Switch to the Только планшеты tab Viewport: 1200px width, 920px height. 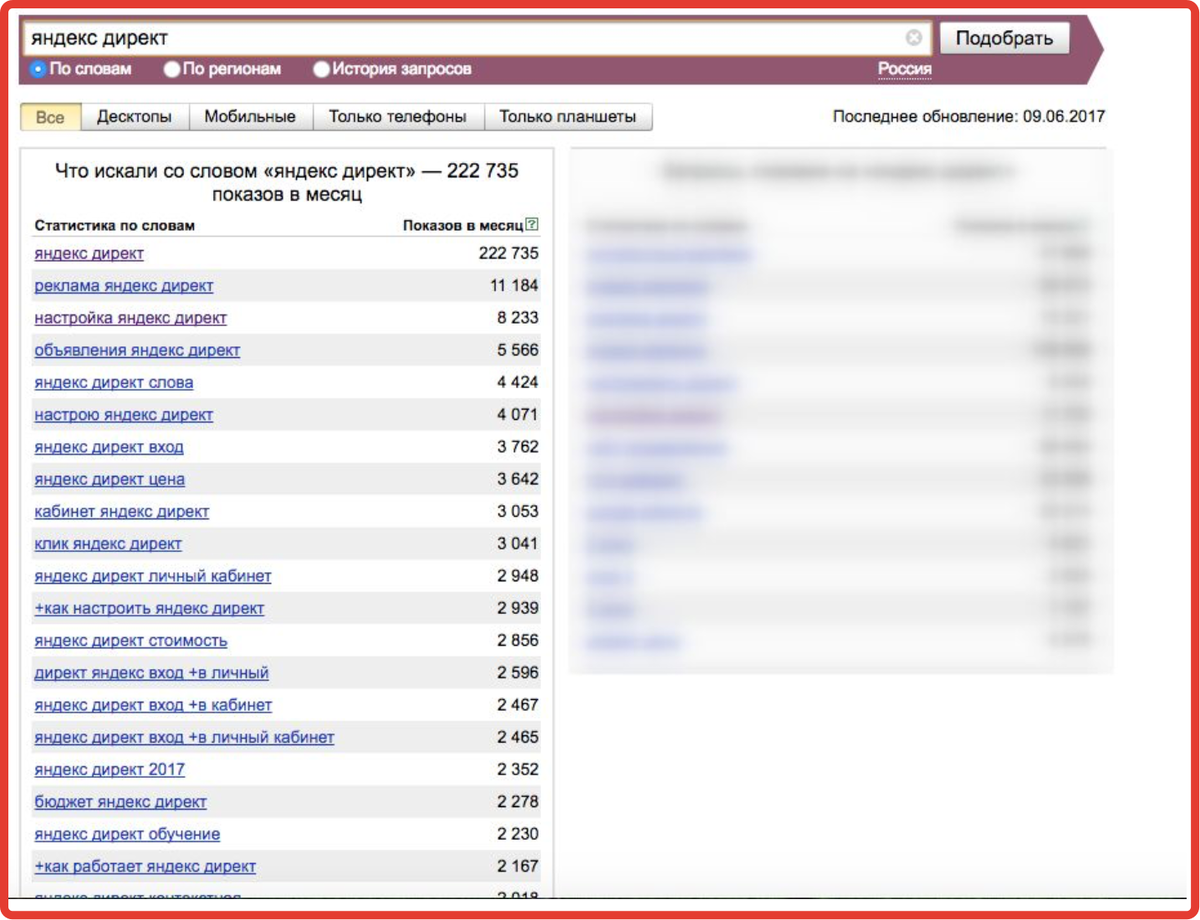point(568,117)
